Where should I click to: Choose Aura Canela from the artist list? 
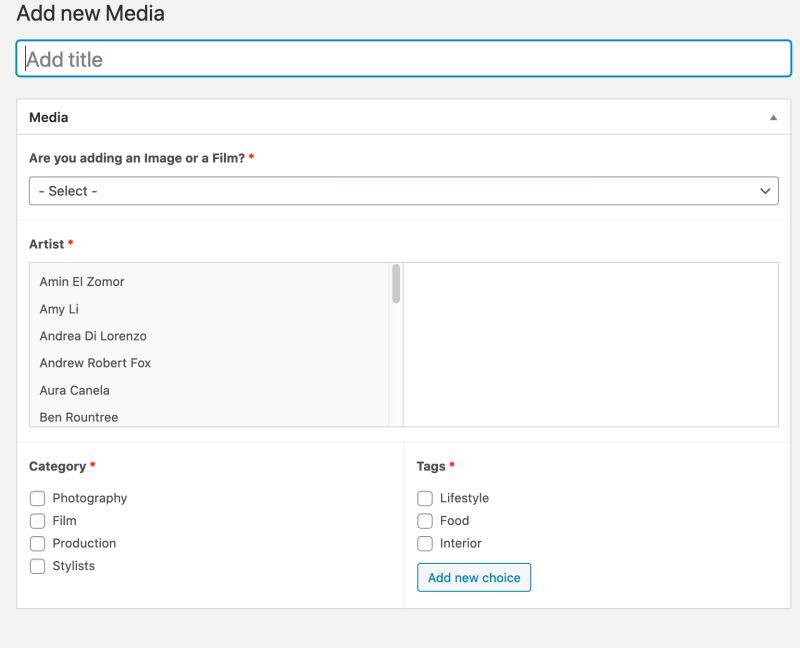75,390
